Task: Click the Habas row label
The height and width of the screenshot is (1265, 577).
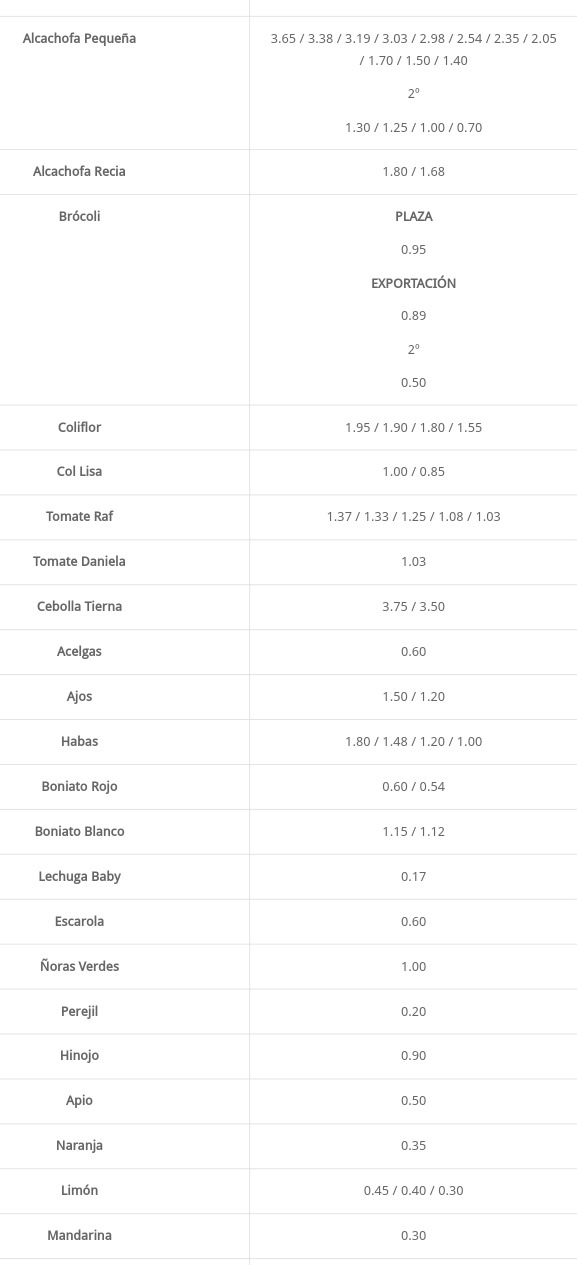Action: [x=79, y=741]
